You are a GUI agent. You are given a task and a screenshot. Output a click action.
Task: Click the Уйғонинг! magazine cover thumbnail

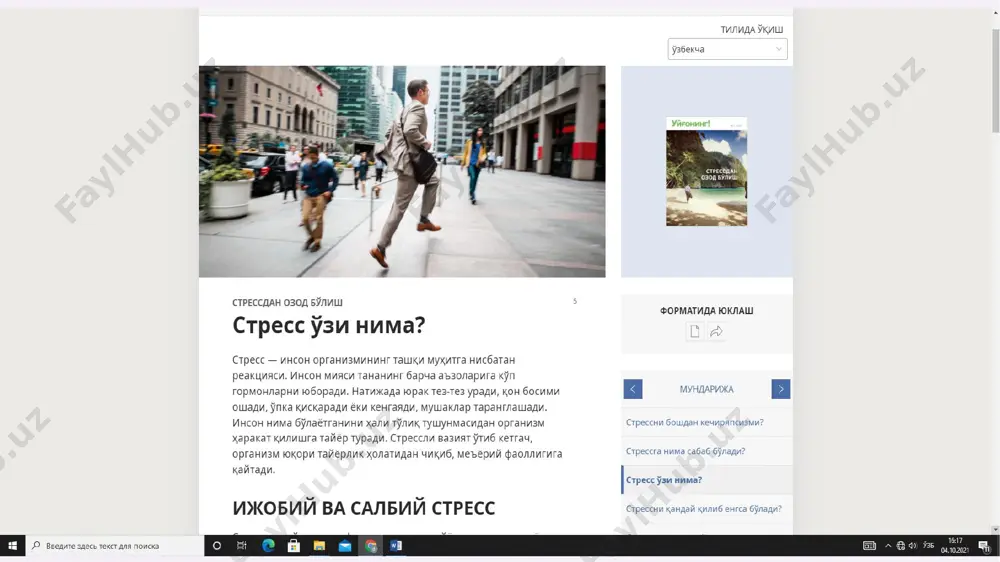click(707, 172)
